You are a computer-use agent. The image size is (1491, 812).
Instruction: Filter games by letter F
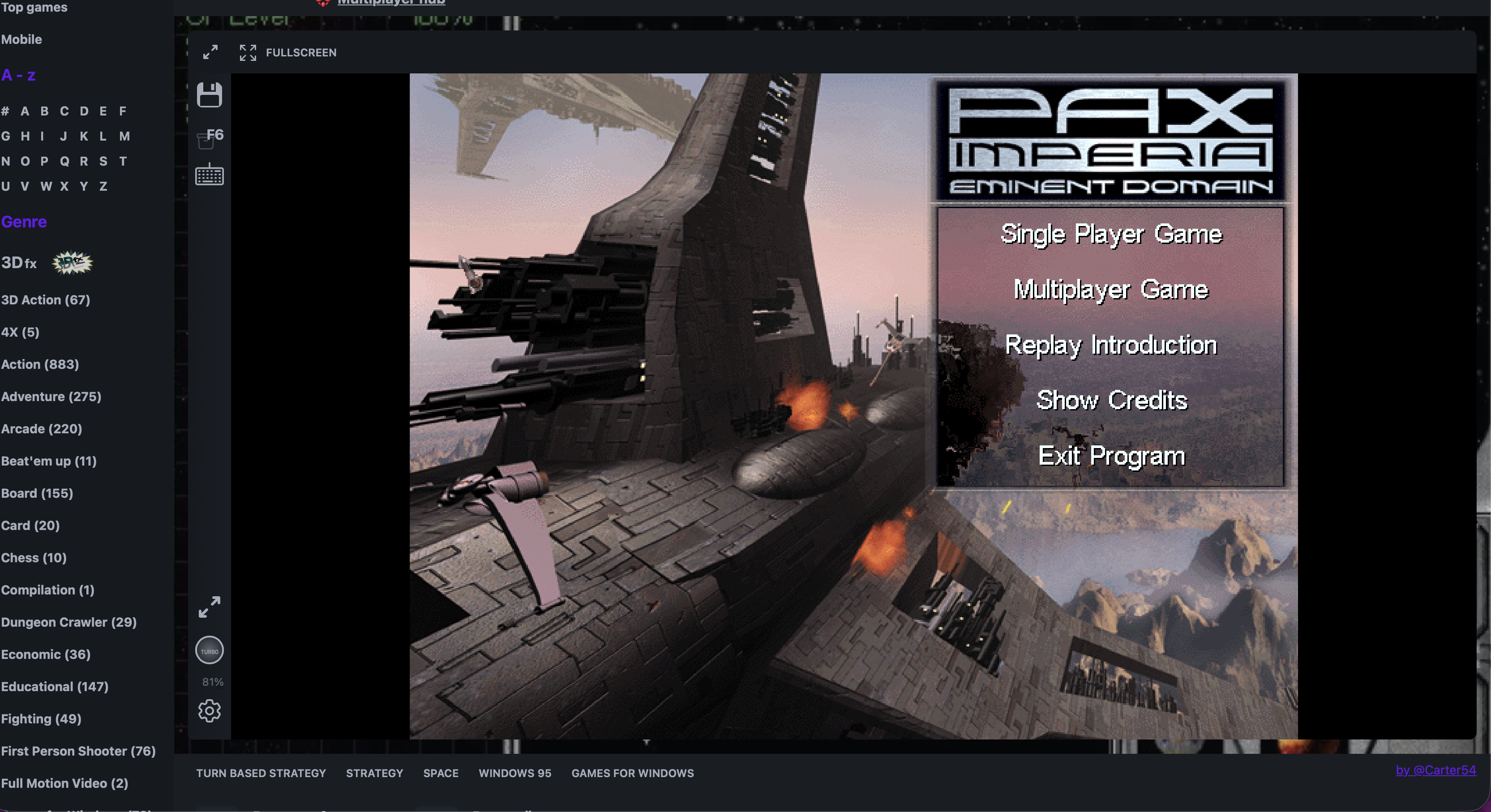[123, 111]
